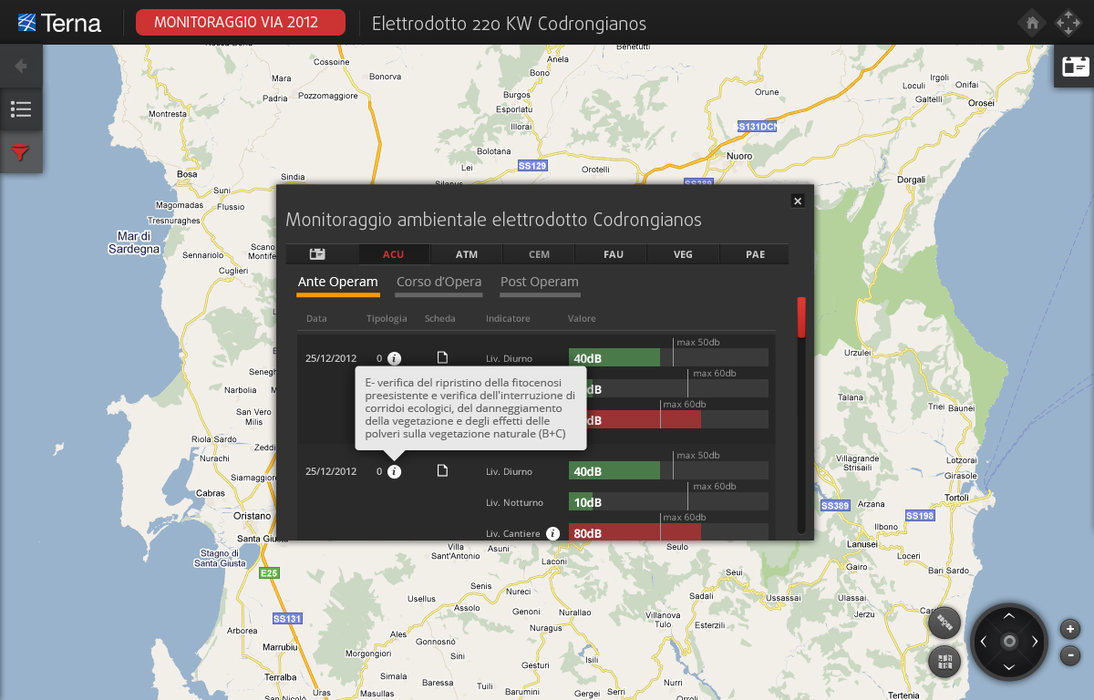The width and height of the screenshot is (1094, 700).
Task: Click info icon next to Liv. Cantiere
Action: tap(553, 534)
